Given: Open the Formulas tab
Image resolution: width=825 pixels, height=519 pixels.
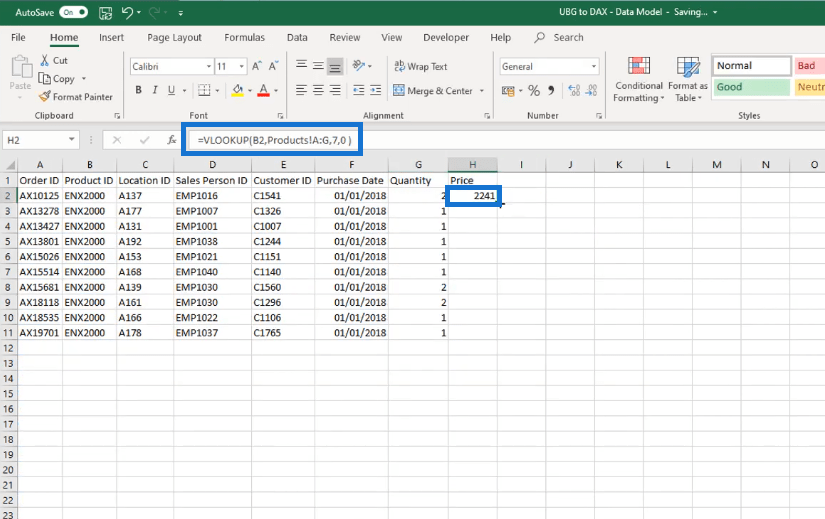Looking at the screenshot, I should 245,37.
